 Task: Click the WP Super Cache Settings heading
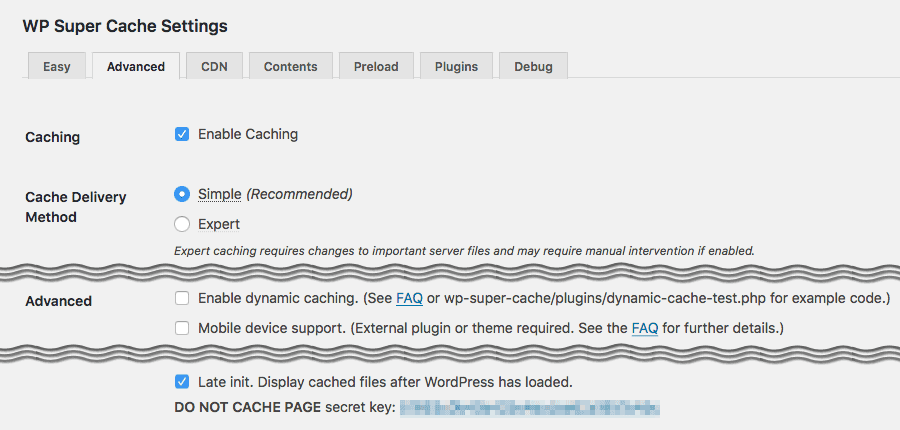coord(125,26)
